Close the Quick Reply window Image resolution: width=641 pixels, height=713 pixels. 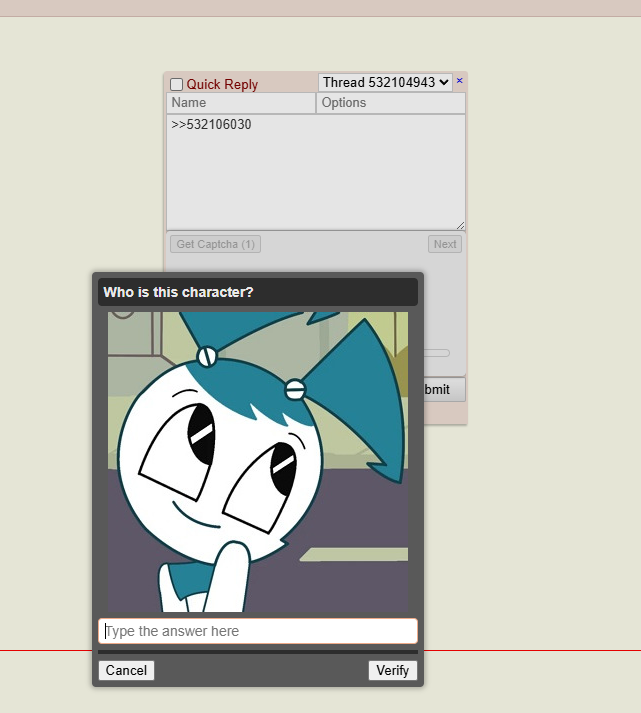(460, 80)
